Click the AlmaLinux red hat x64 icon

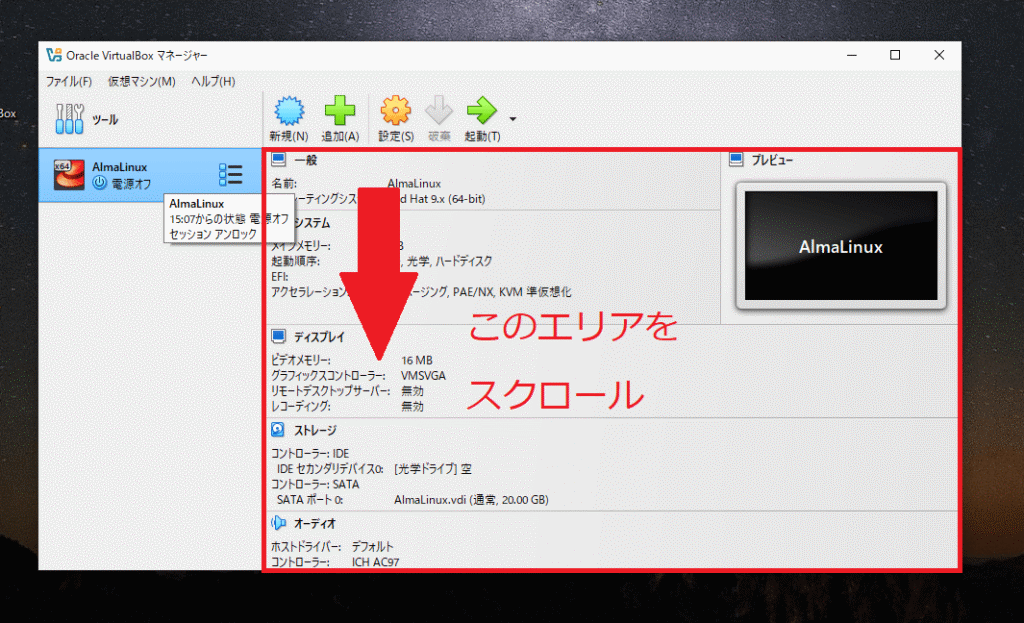[x=69, y=174]
